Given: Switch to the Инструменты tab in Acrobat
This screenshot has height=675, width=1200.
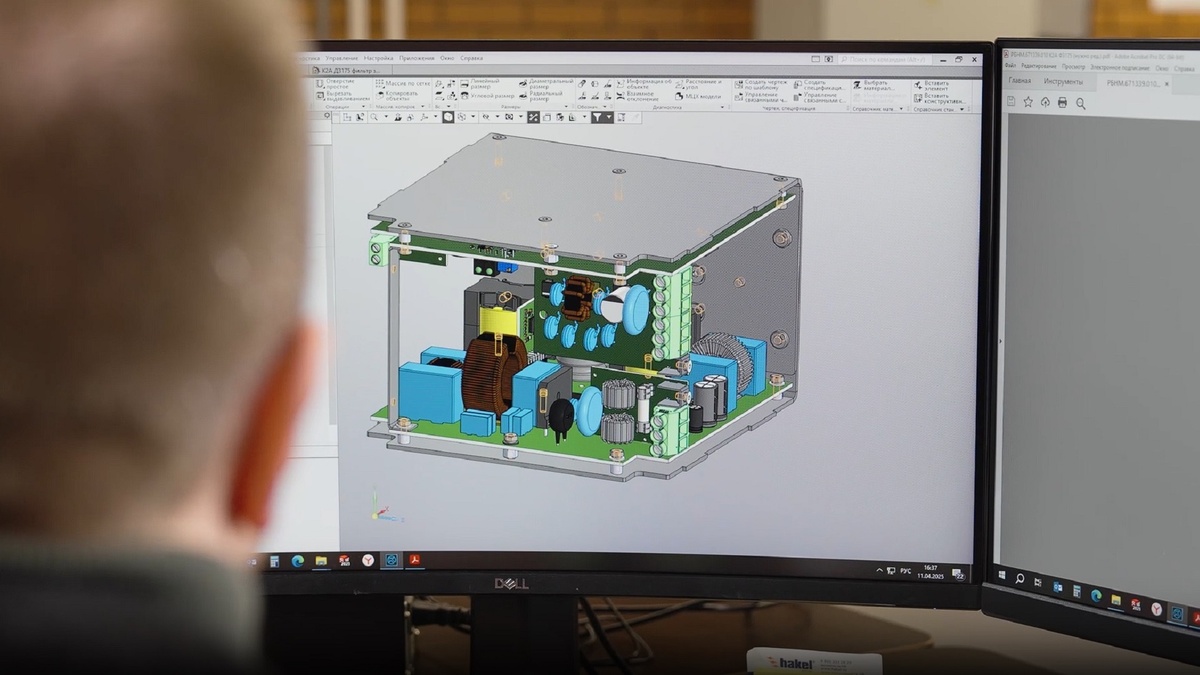Looking at the screenshot, I should 1064,82.
